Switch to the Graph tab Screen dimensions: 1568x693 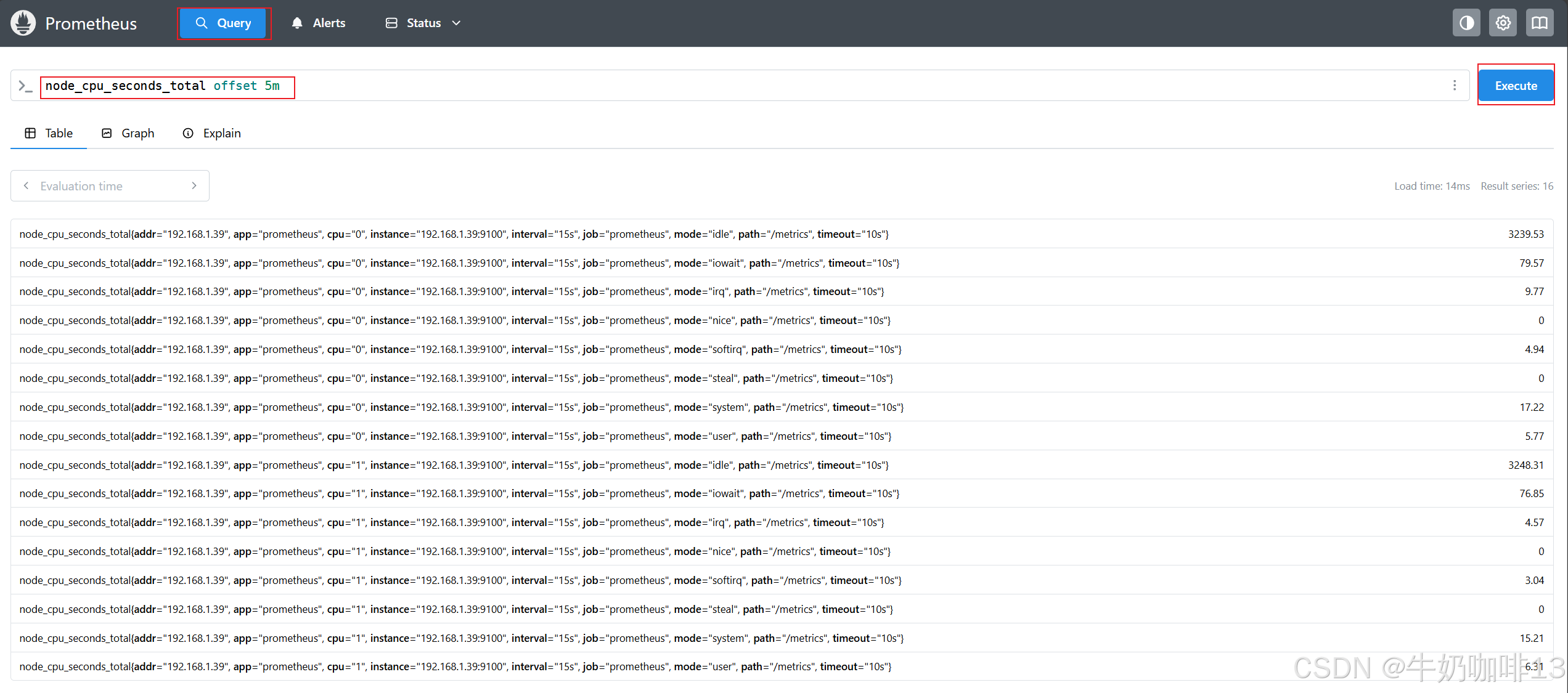(128, 134)
